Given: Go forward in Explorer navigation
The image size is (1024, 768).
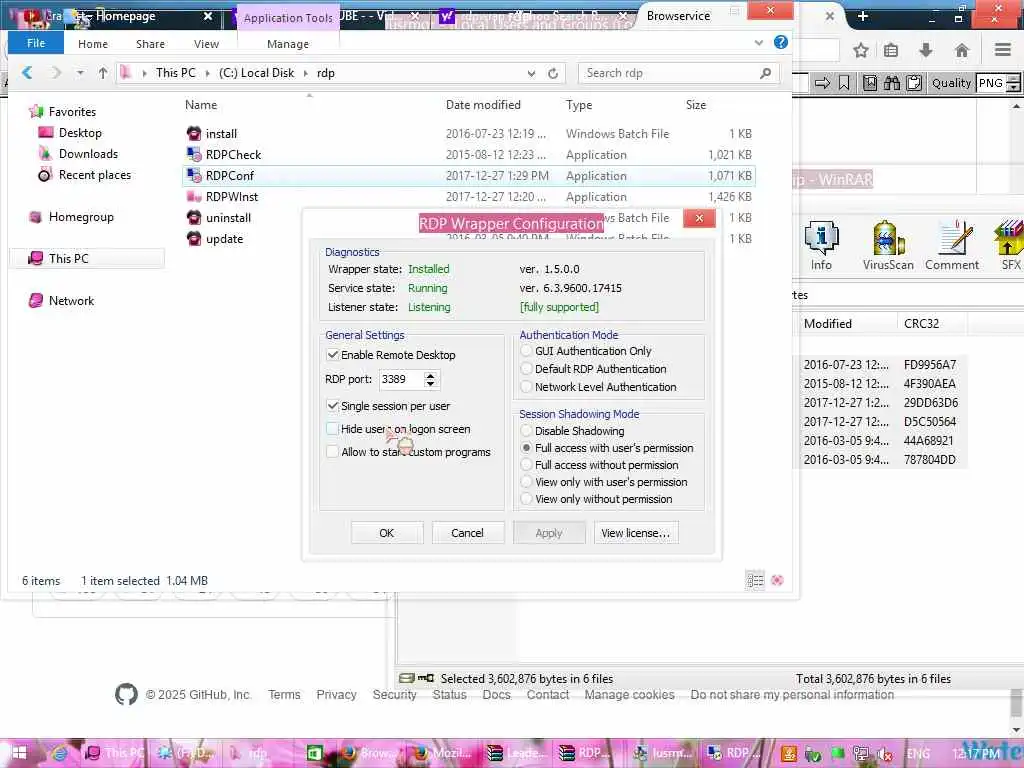Looking at the screenshot, I should (56, 72).
